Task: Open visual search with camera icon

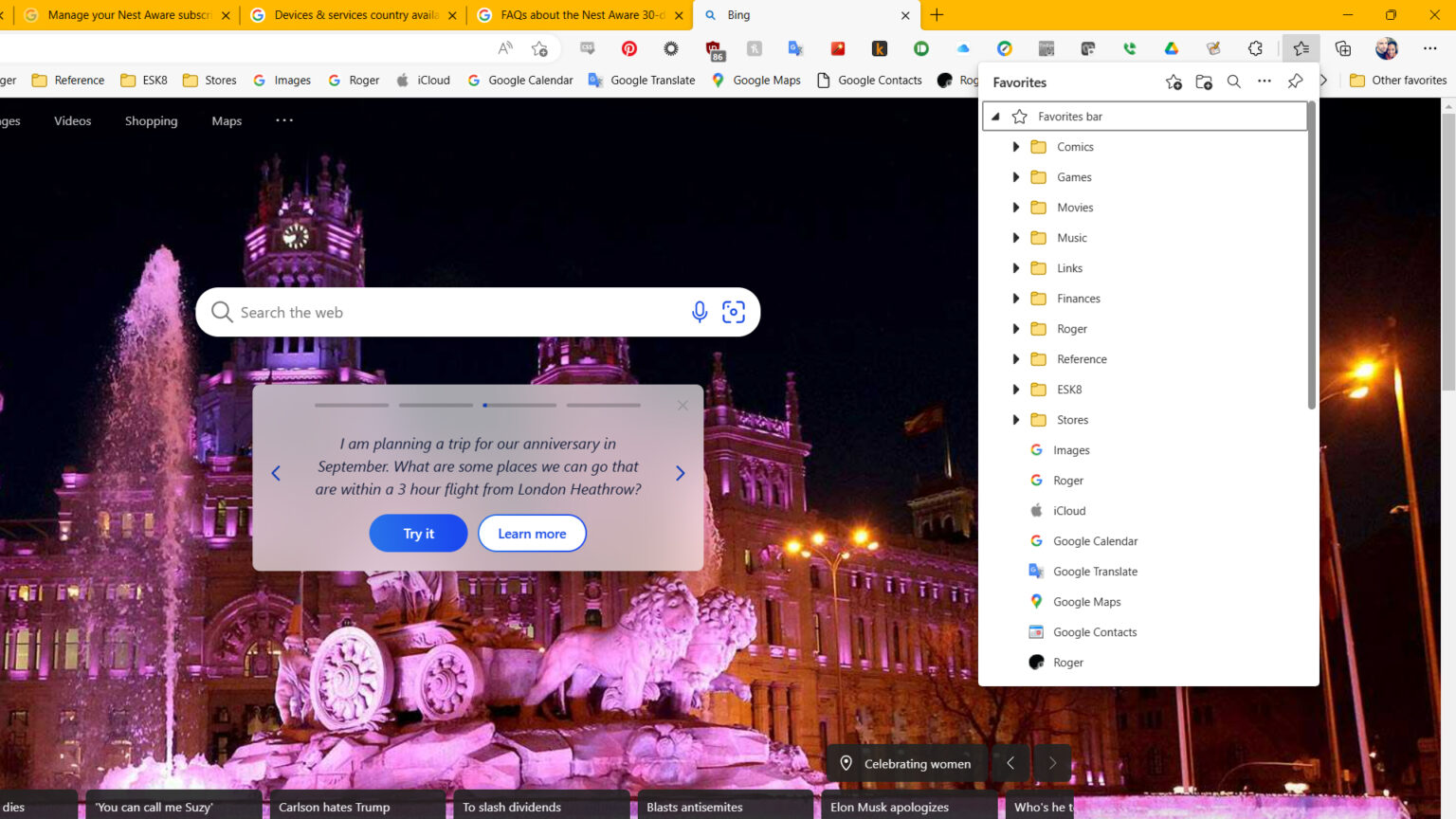Action: [x=733, y=311]
